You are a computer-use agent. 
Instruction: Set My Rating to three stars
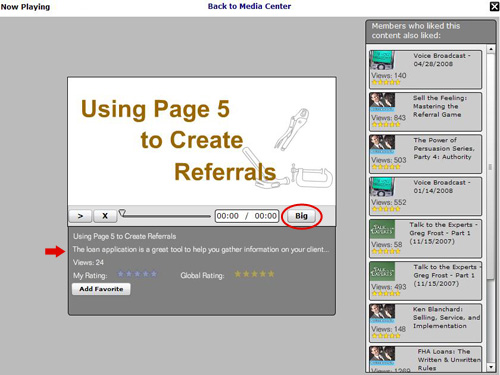pyautogui.click(x=137, y=274)
